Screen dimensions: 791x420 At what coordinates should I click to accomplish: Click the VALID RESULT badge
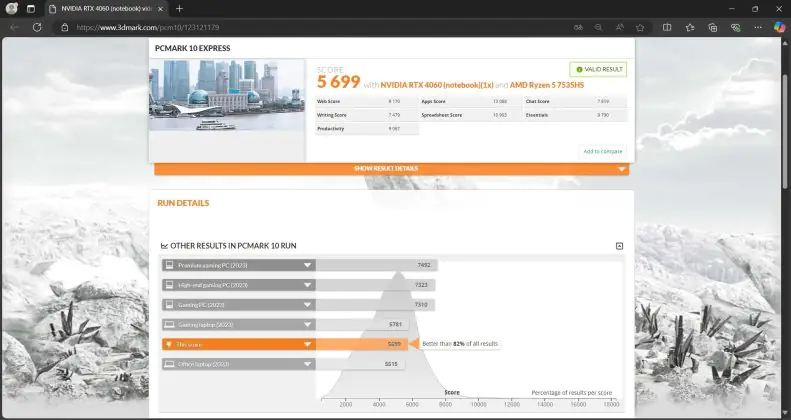[598, 70]
